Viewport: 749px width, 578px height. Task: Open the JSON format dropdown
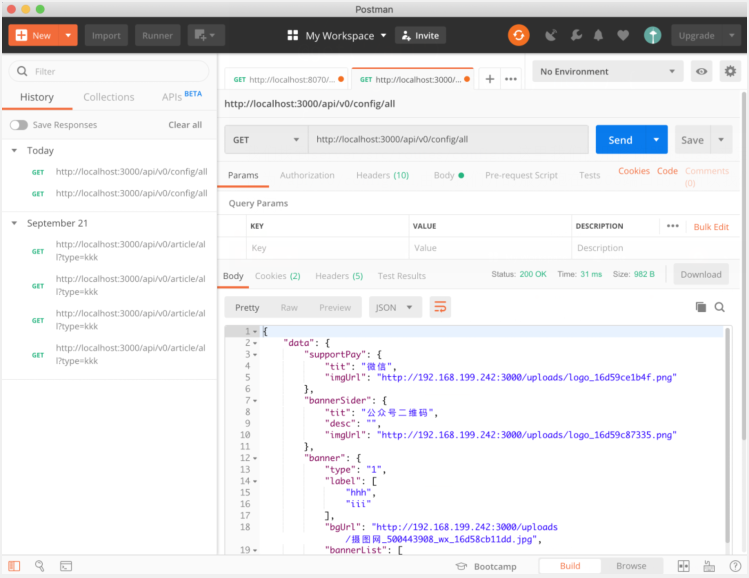tap(396, 307)
